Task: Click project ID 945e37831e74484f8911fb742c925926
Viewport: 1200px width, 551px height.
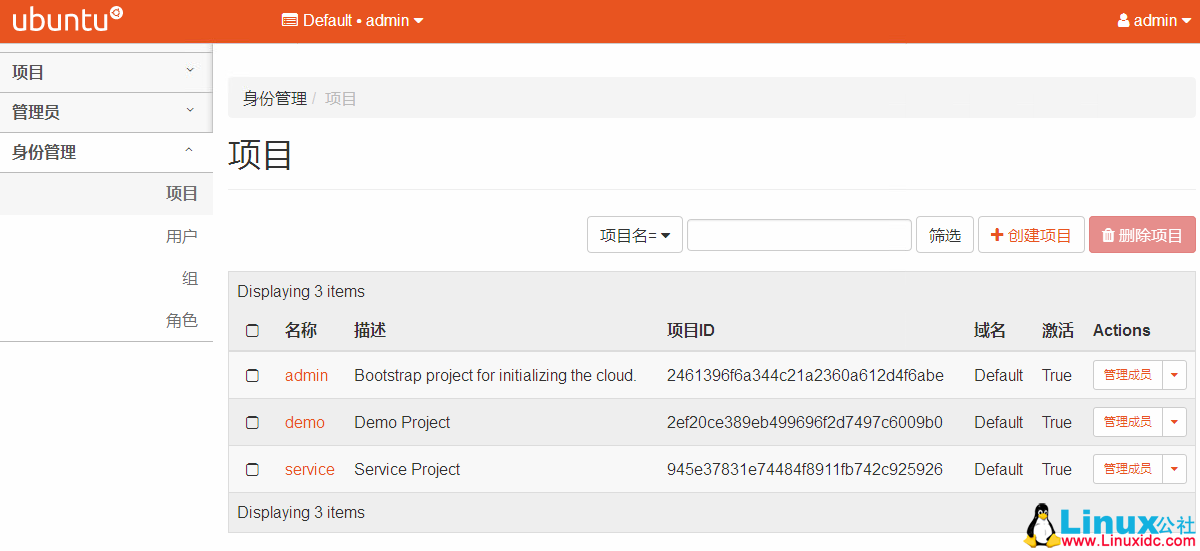Action: pos(805,469)
